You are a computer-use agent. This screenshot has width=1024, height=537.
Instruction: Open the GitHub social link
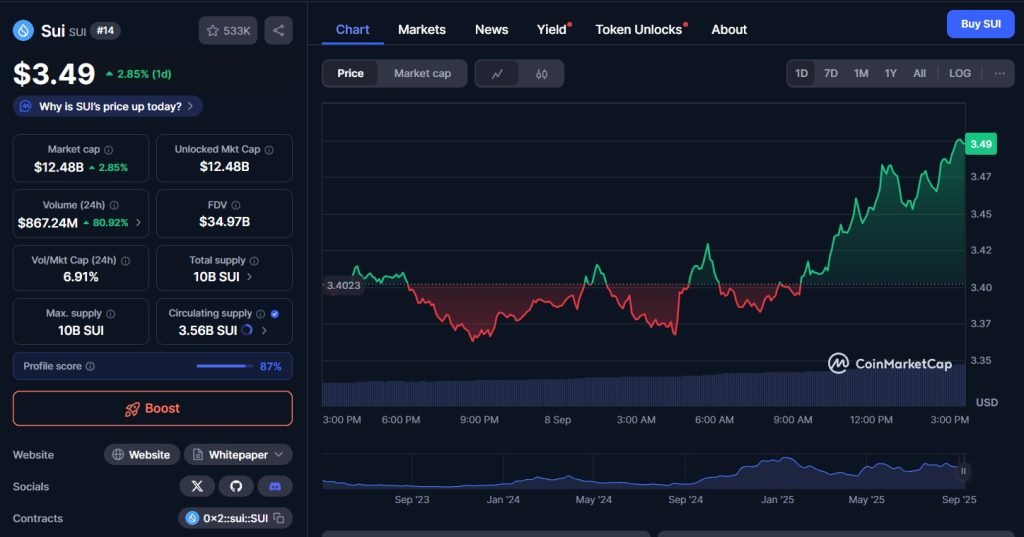click(x=236, y=486)
